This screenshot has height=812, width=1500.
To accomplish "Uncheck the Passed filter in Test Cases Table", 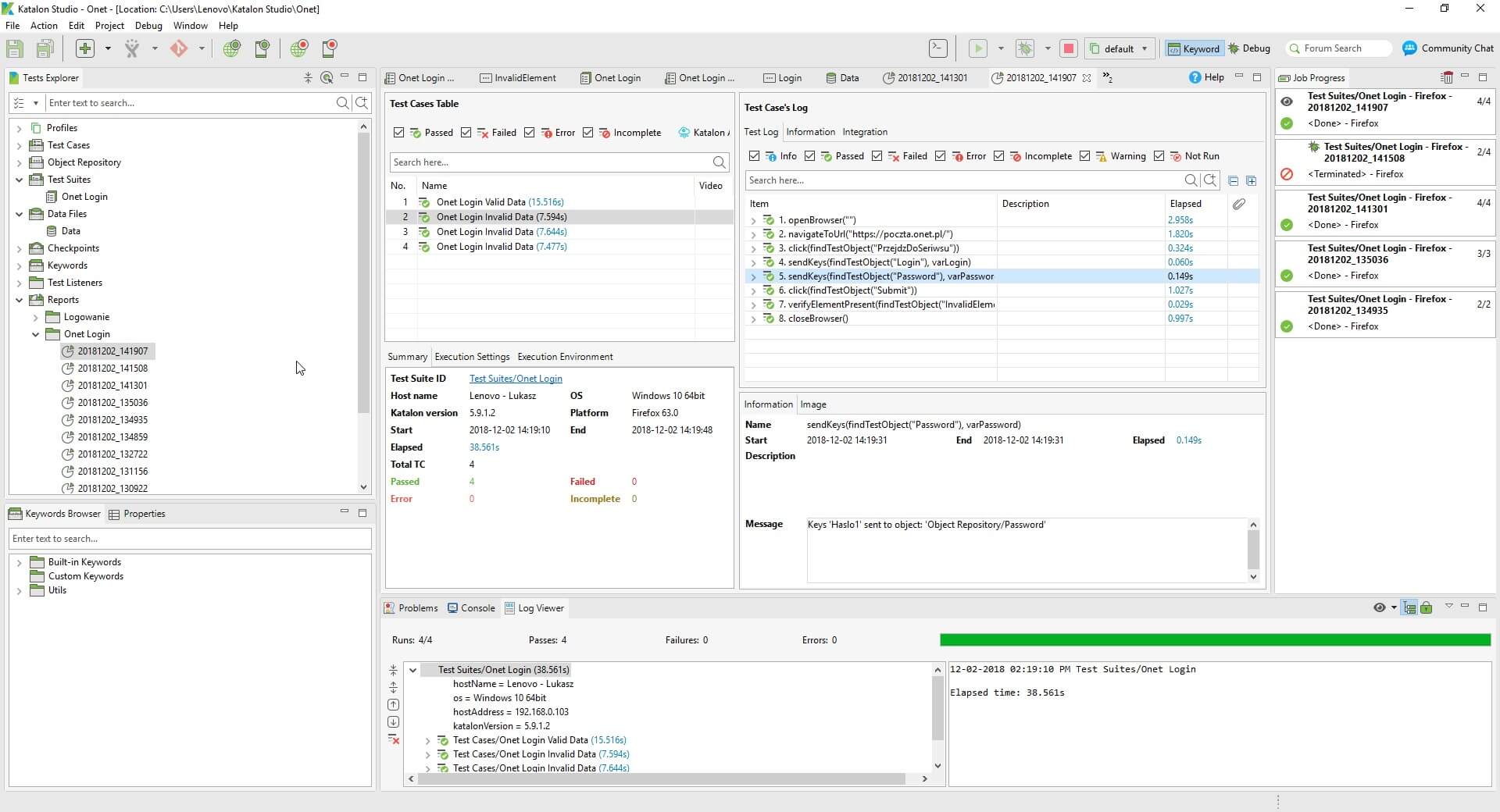I will 399,133.
